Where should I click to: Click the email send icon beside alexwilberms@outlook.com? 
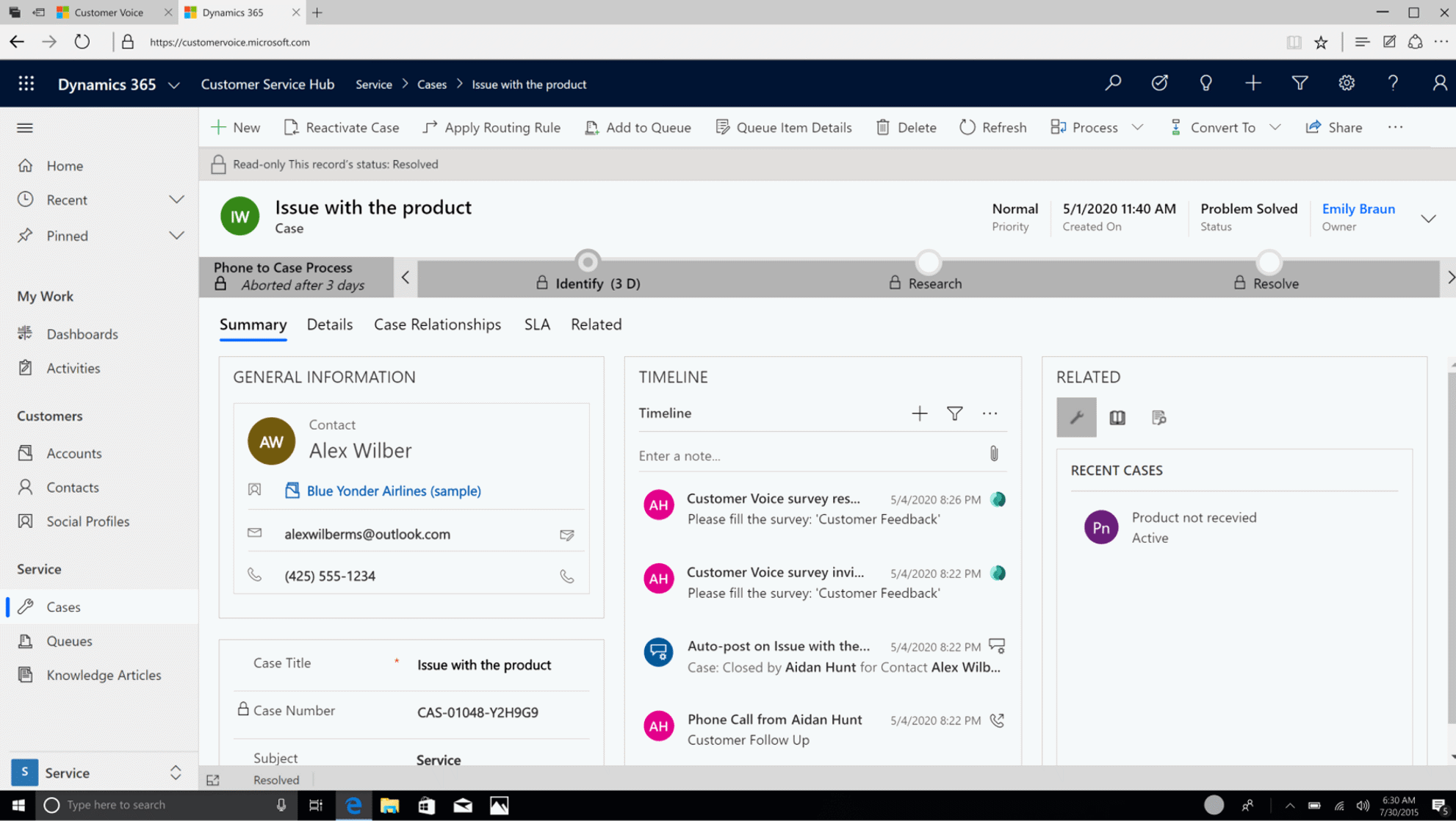(567, 535)
